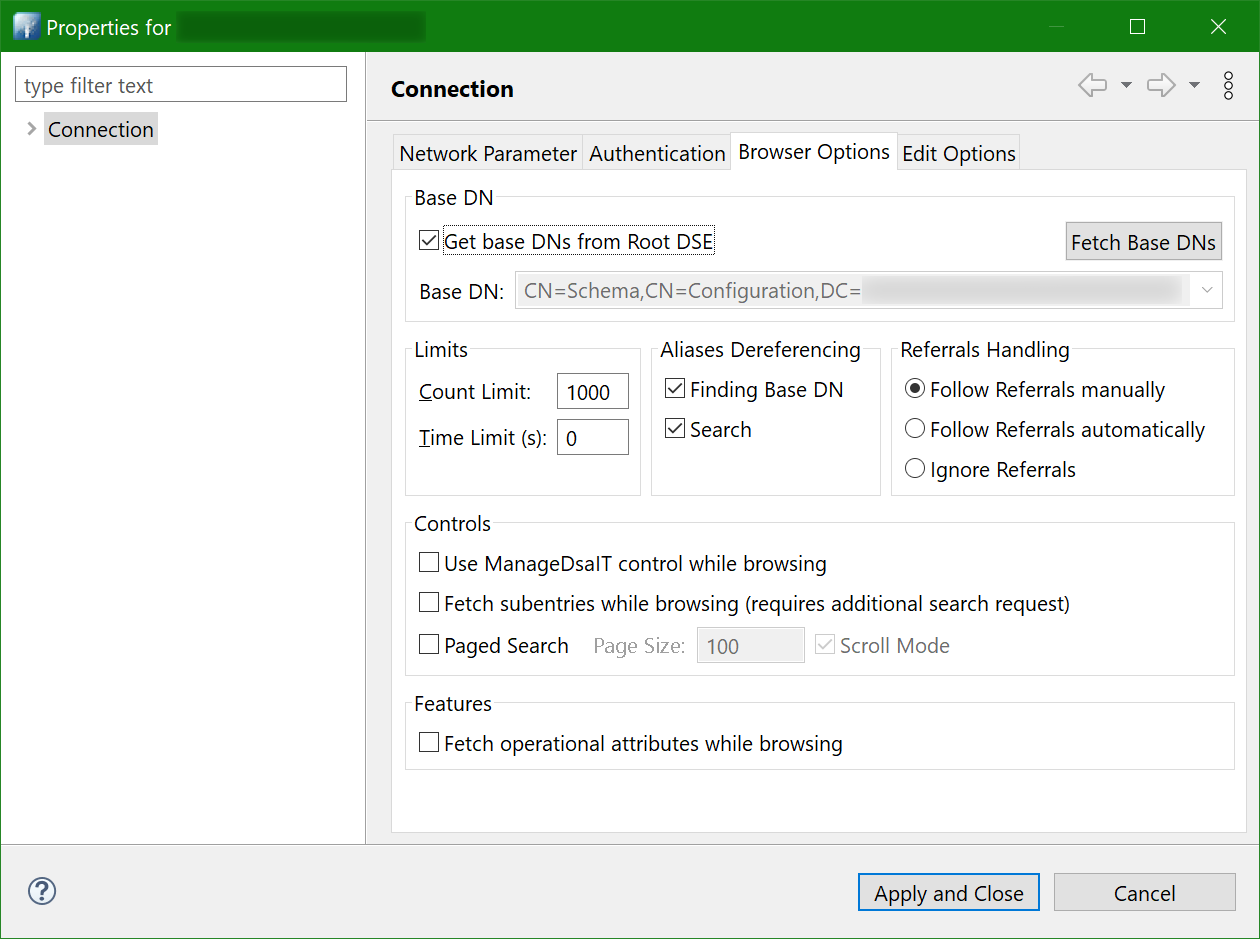The height and width of the screenshot is (939, 1260).
Task: Click Apply and Close
Action: [948, 893]
